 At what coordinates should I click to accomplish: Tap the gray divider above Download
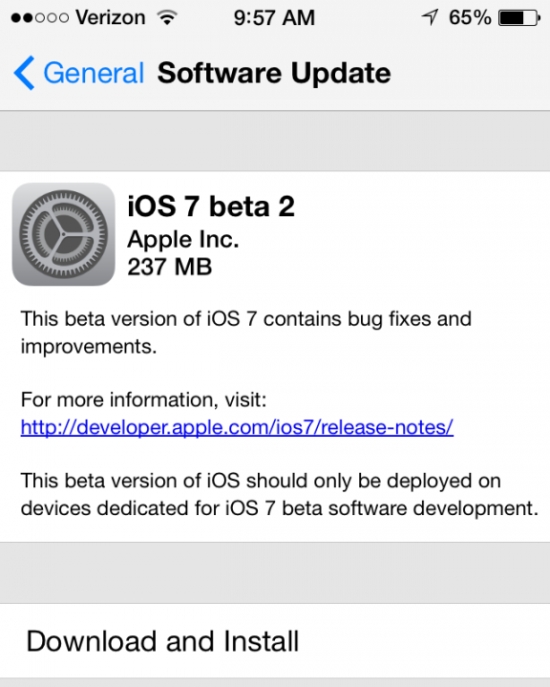click(x=275, y=573)
